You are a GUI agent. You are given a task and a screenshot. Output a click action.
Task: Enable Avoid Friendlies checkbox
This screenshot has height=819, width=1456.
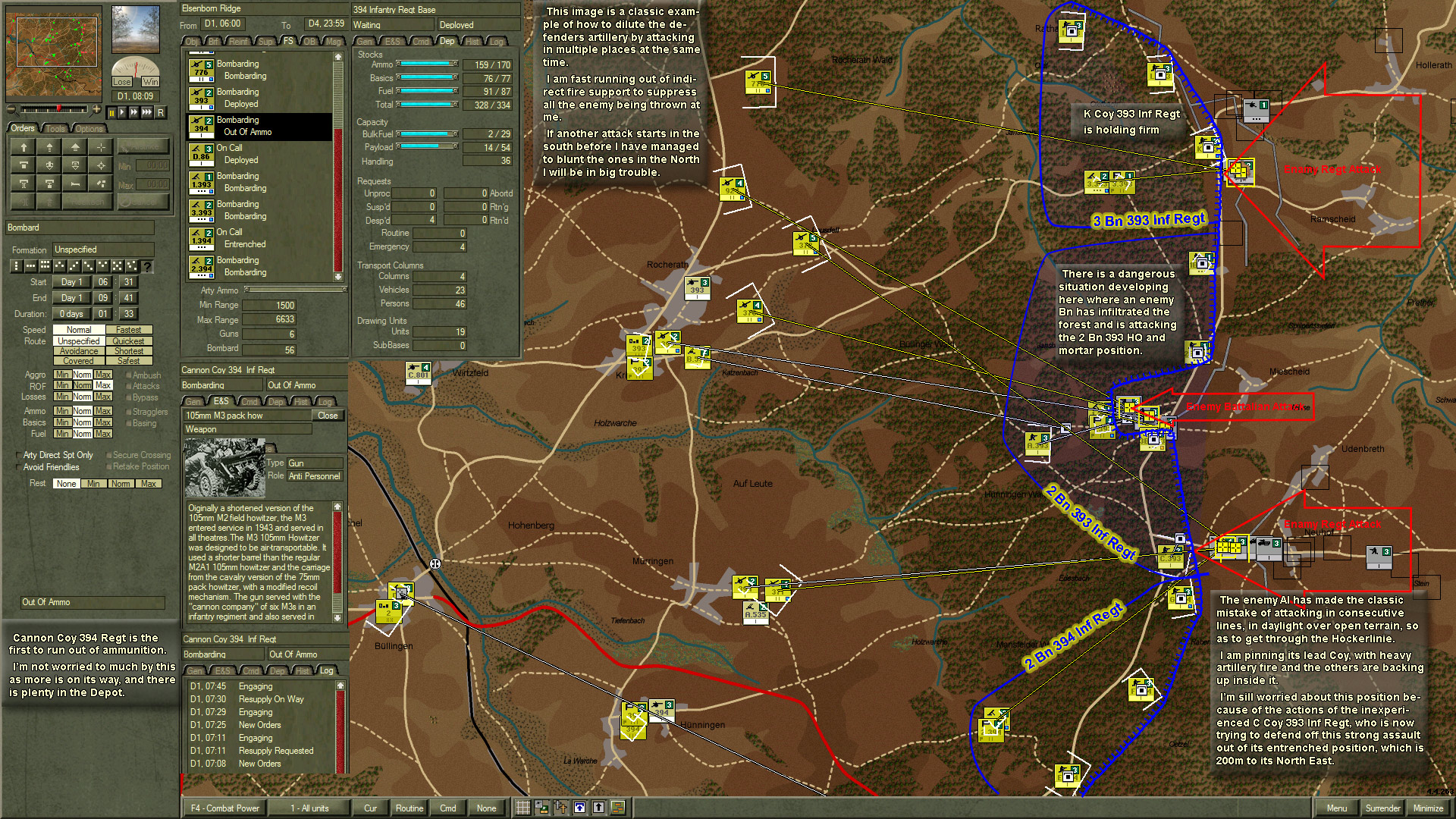19,468
